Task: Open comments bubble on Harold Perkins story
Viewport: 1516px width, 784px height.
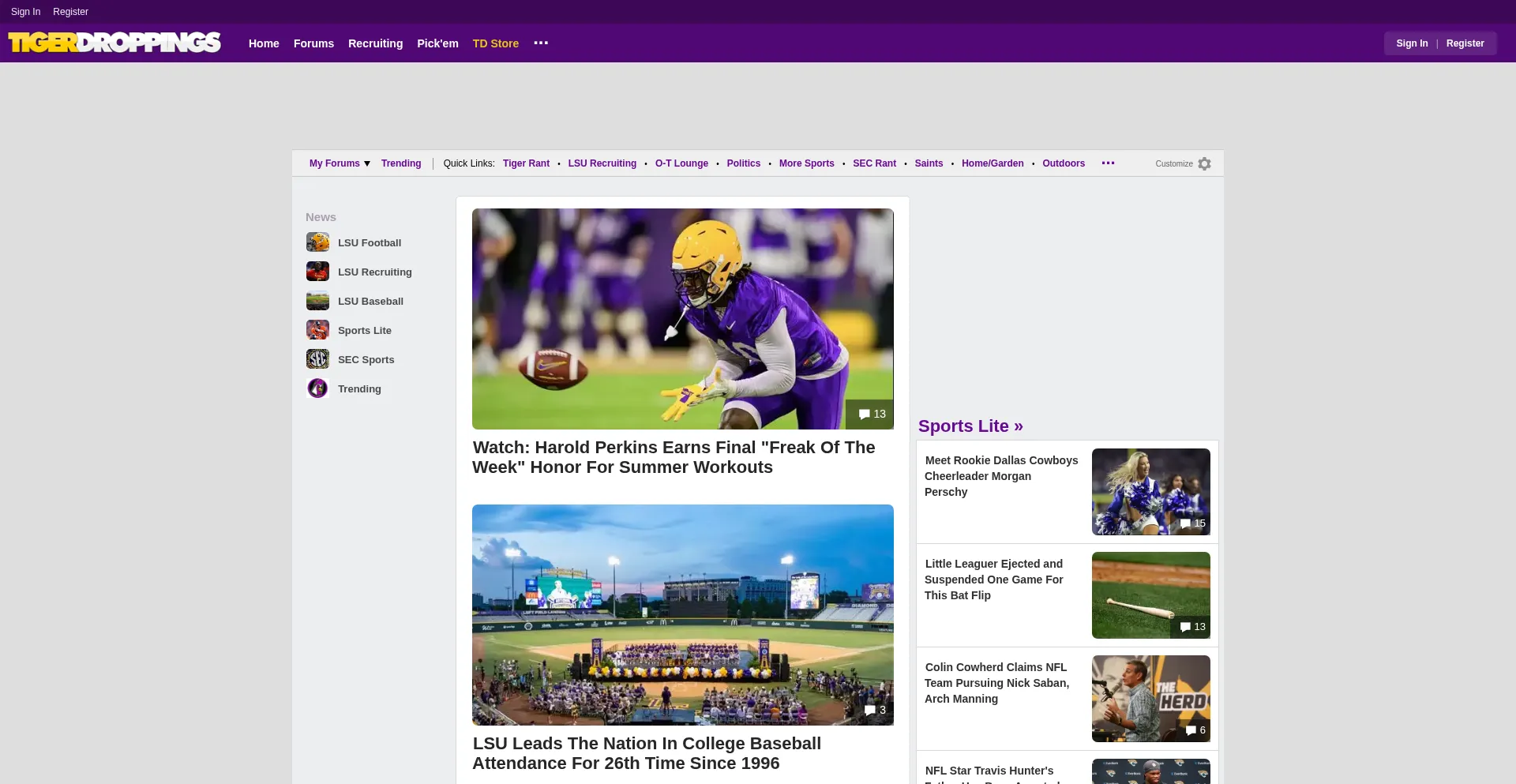Action: point(872,415)
